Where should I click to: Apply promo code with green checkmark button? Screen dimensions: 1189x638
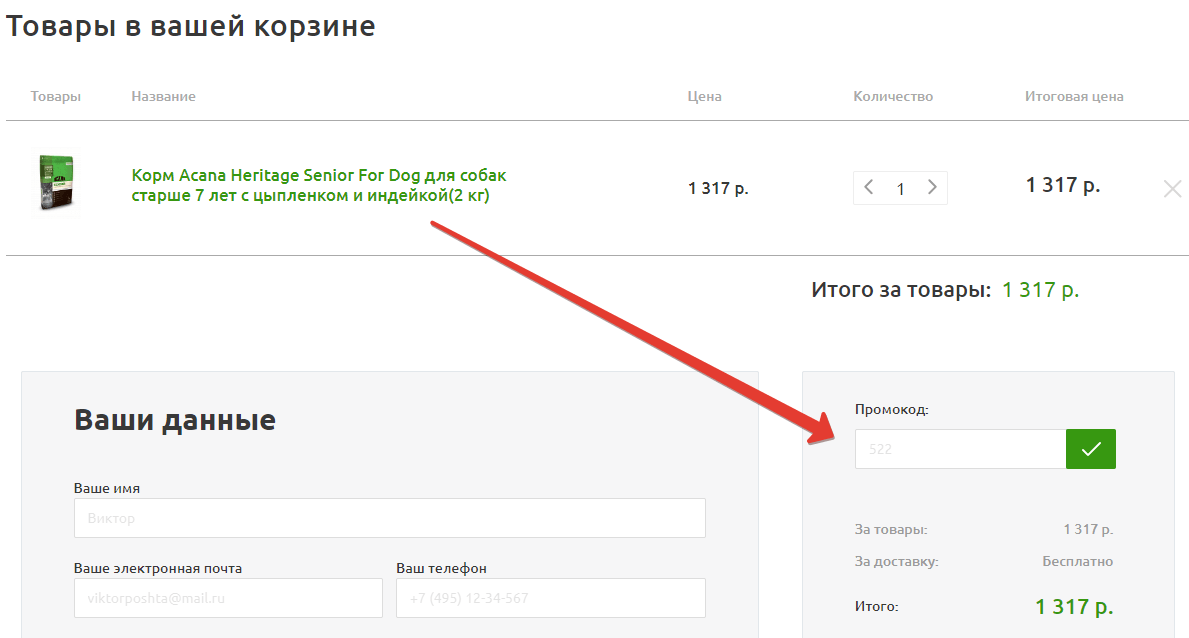tap(1090, 449)
